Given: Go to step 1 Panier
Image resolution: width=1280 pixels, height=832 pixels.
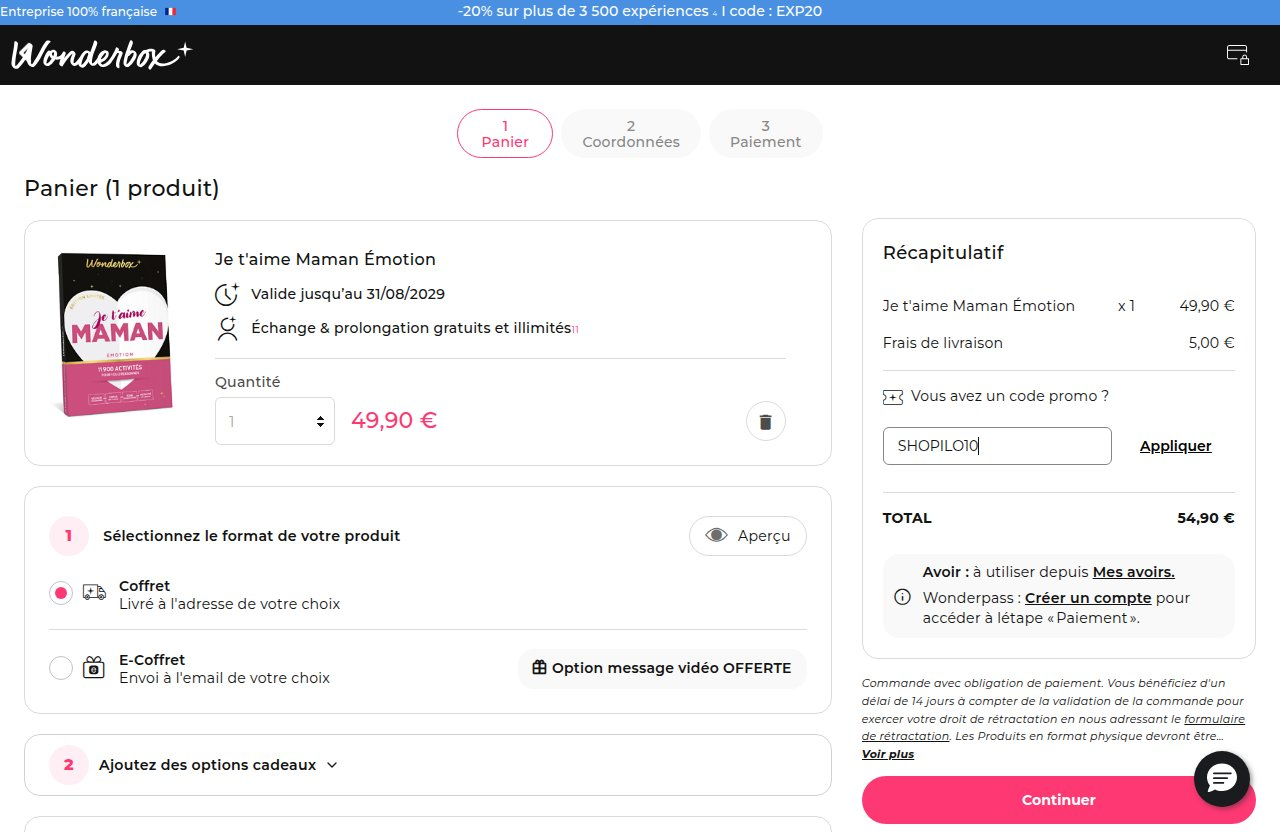Looking at the screenshot, I should click(x=505, y=133).
